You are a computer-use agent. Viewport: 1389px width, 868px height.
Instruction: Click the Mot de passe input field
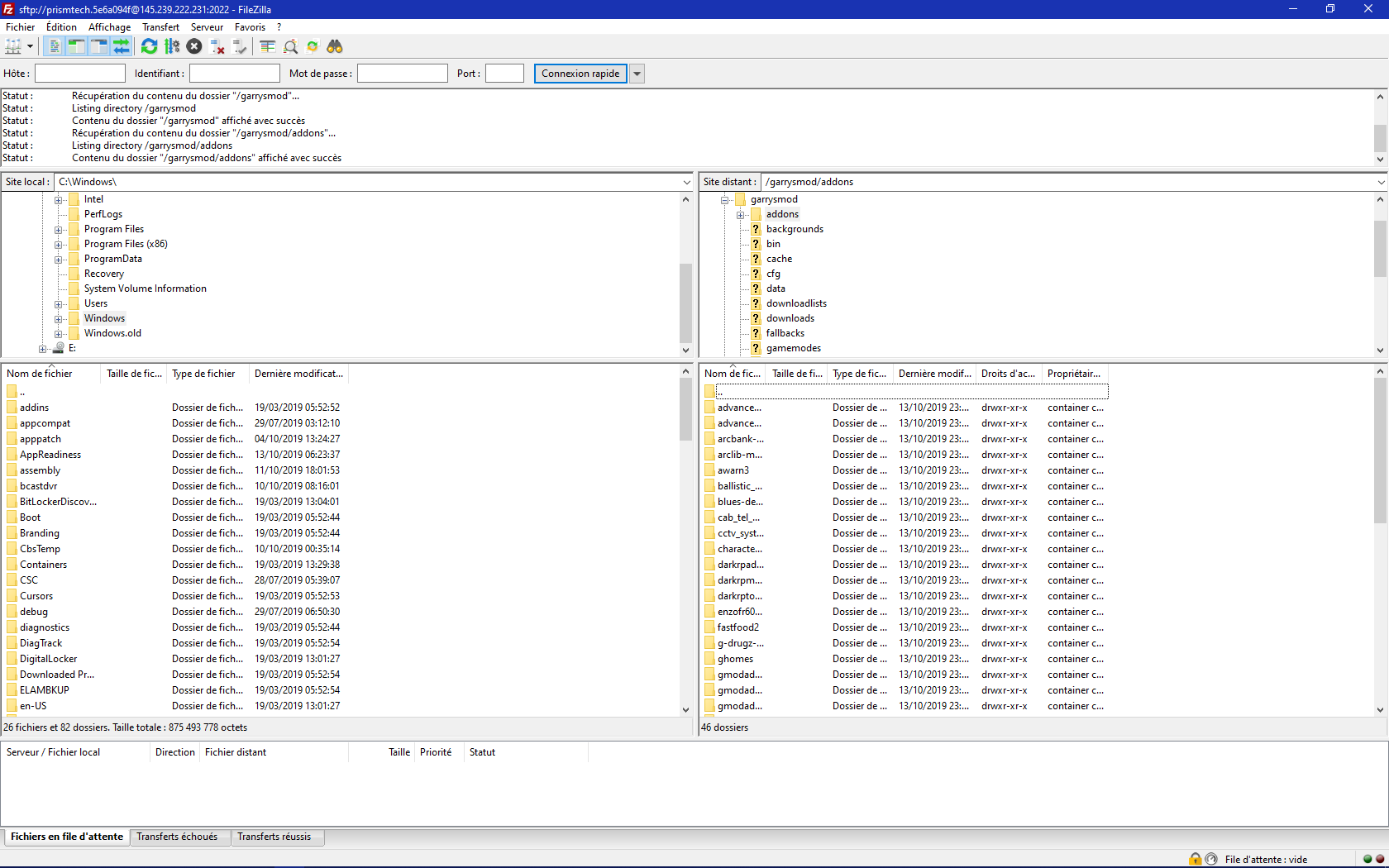coord(403,74)
